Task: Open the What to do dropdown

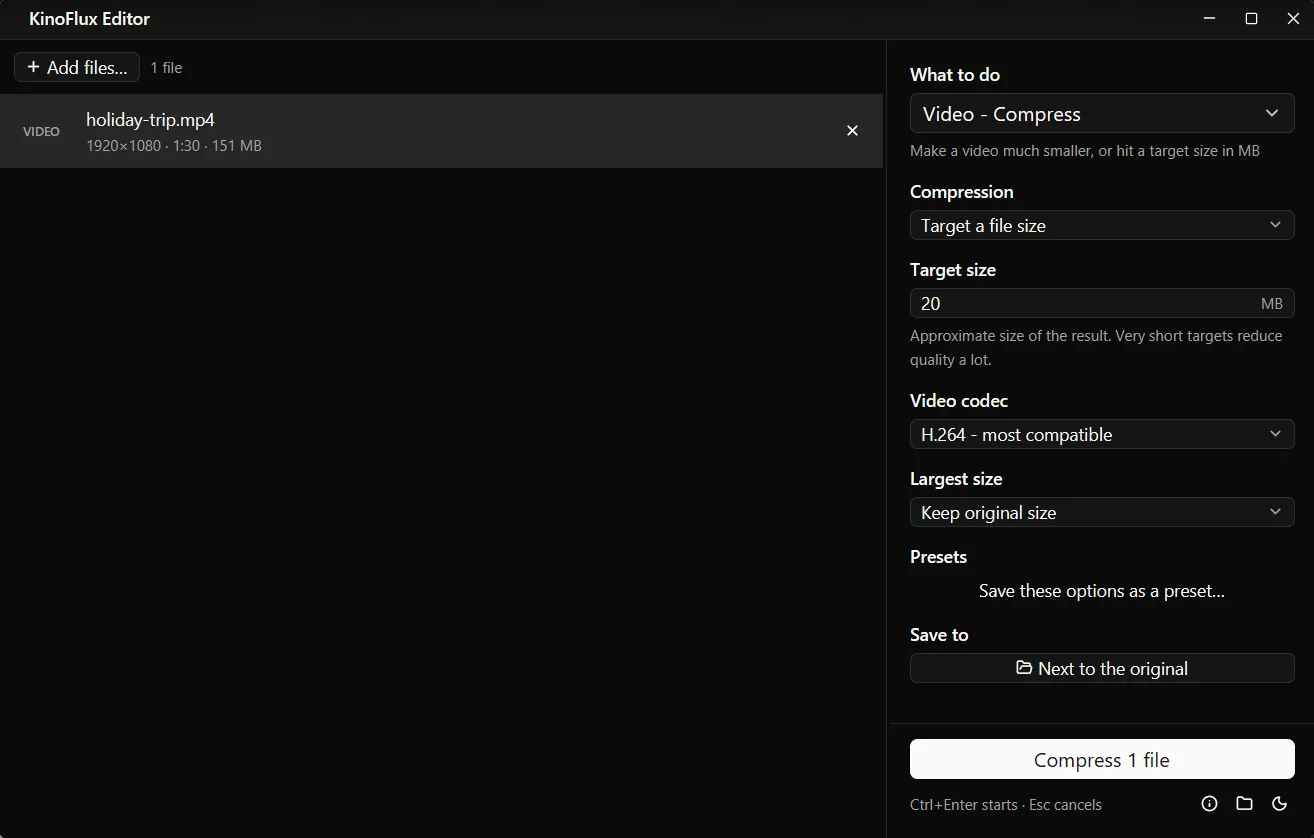Action: click(1102, 114)
